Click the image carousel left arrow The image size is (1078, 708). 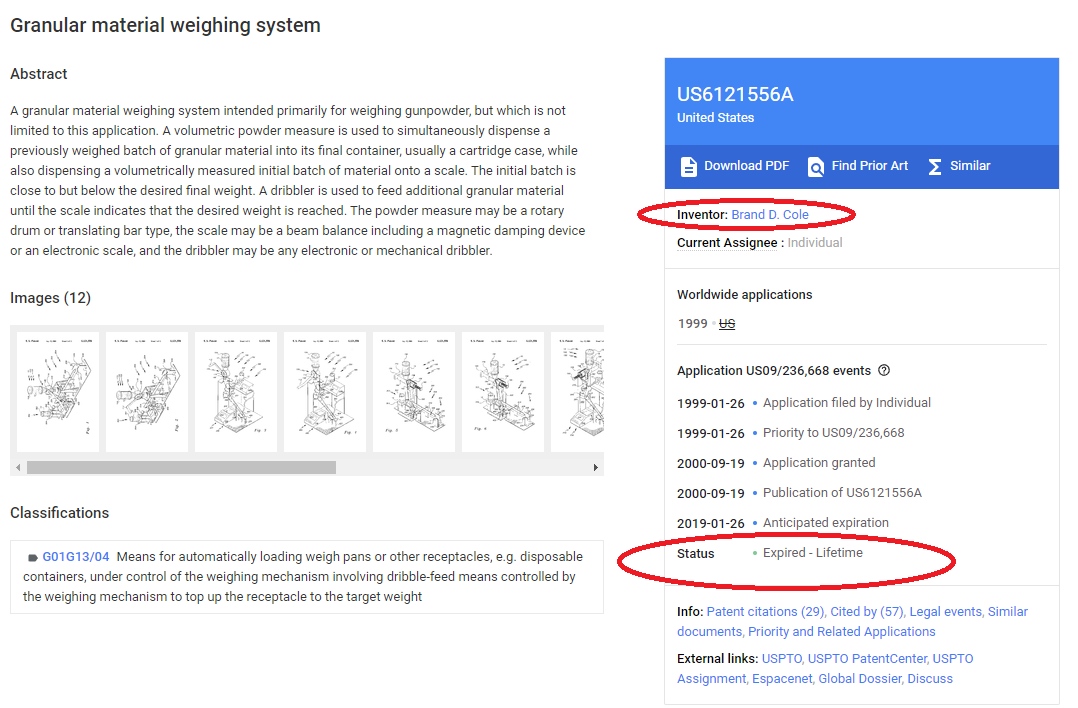click(19, 467)
